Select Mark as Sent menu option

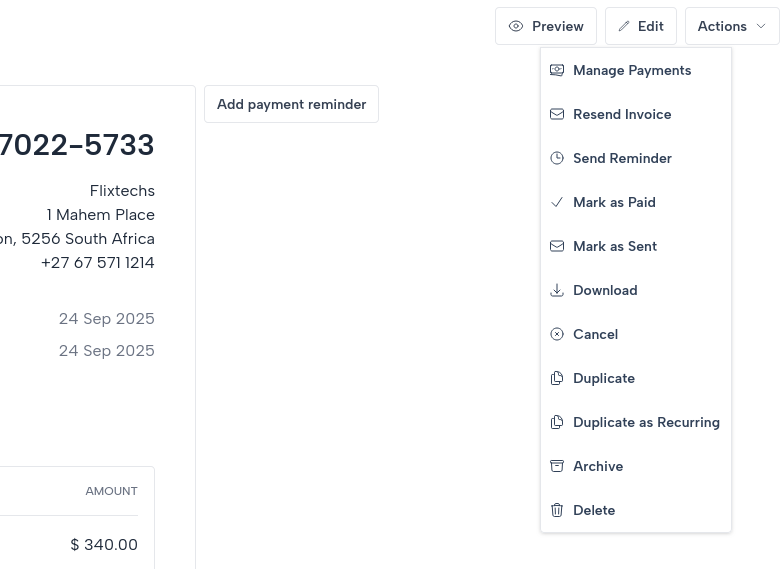[615, 246]
